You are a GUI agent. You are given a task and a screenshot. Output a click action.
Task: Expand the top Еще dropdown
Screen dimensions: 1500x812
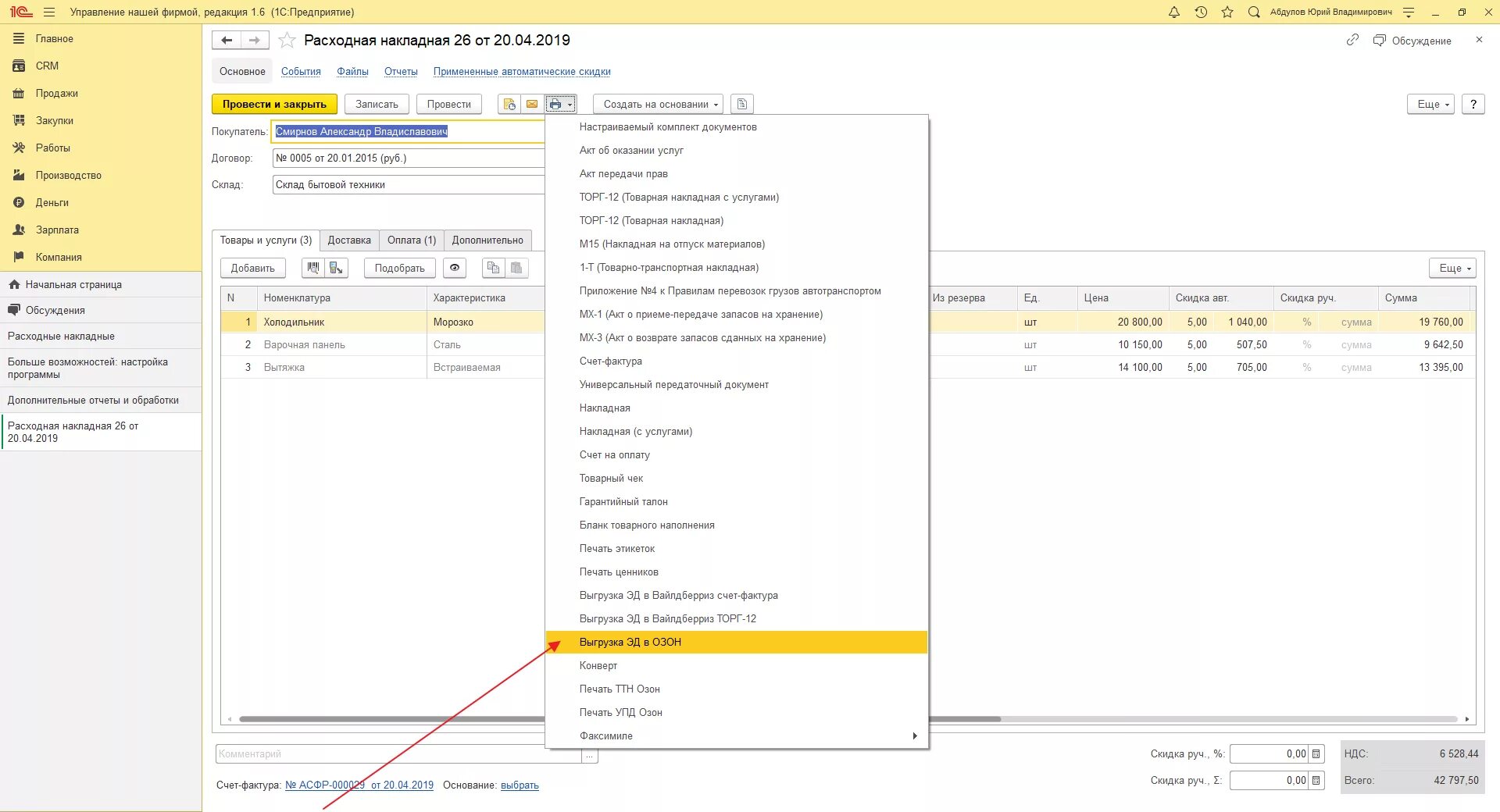pos(1430,104)
